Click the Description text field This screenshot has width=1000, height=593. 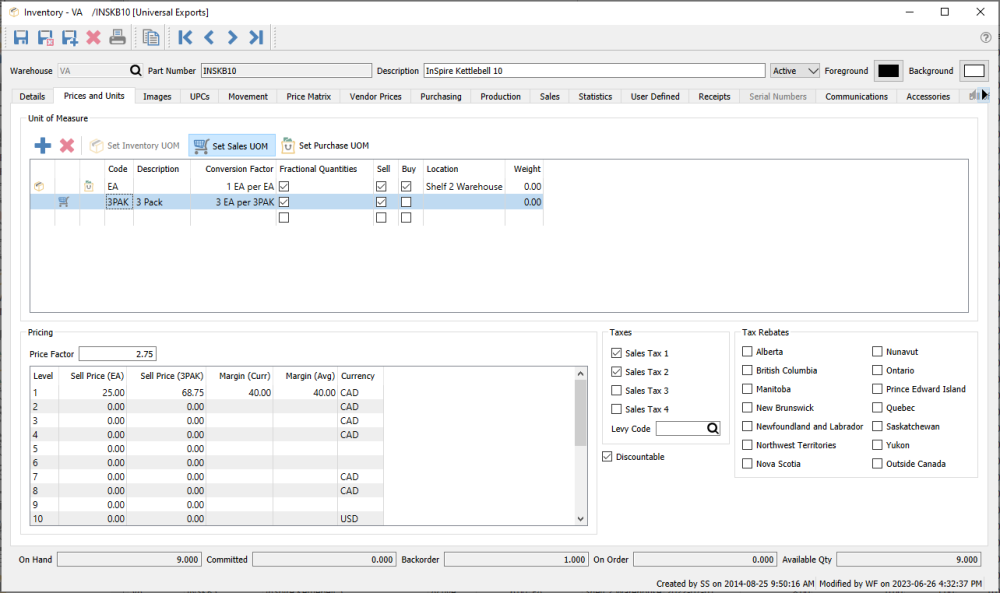(594, 71)
